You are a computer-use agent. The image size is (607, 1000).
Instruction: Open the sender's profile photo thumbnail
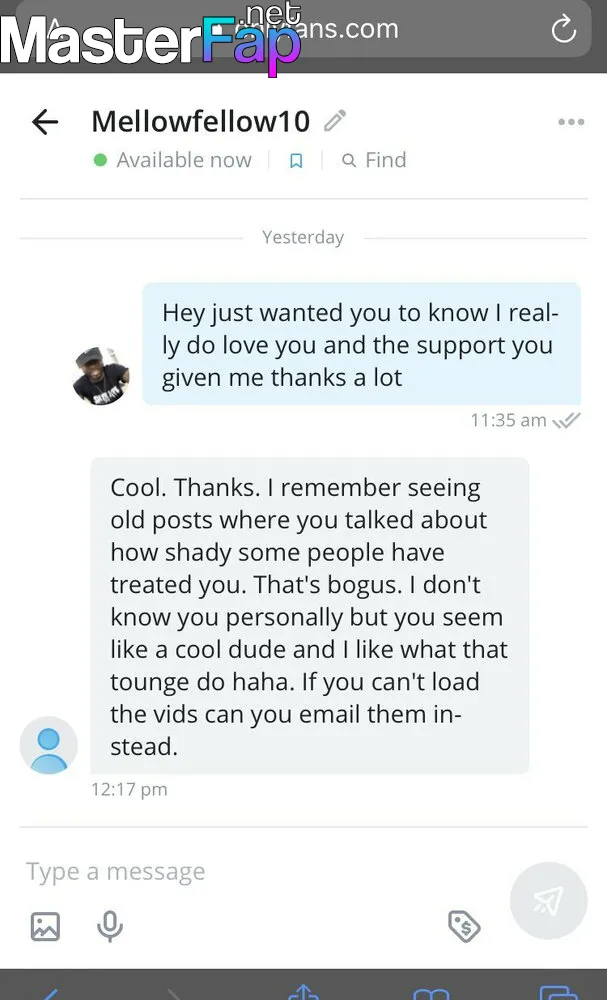click(102, 375)
